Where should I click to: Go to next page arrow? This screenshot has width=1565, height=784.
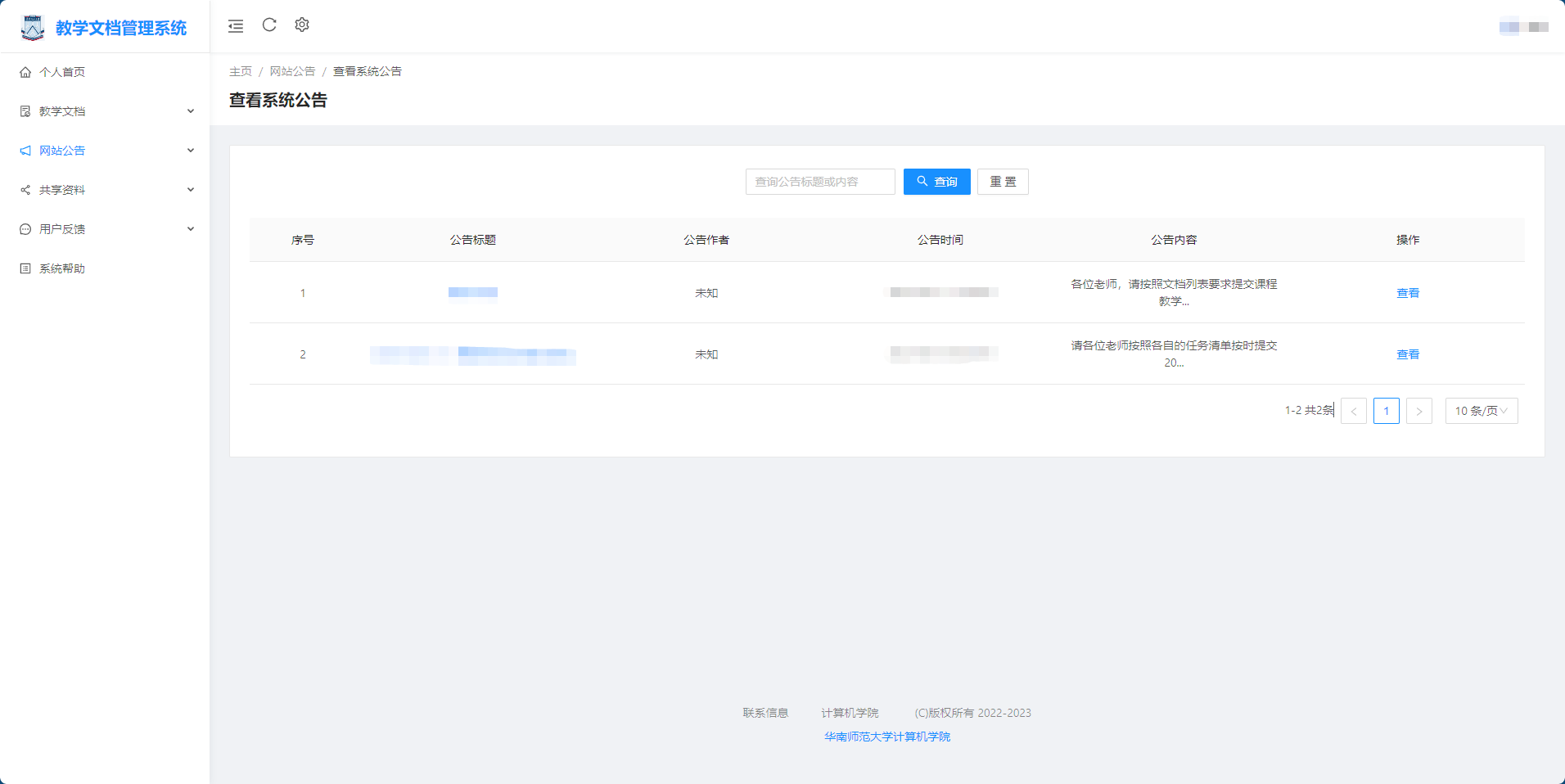[1419, 411]
